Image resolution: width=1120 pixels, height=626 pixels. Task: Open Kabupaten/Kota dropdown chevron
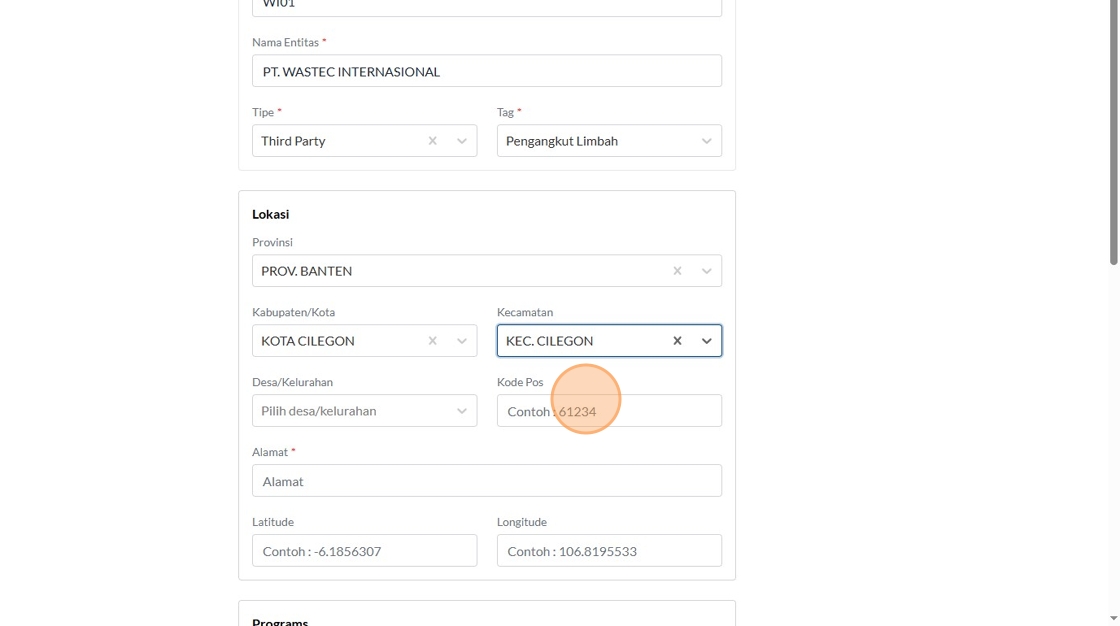coord(462,341)
